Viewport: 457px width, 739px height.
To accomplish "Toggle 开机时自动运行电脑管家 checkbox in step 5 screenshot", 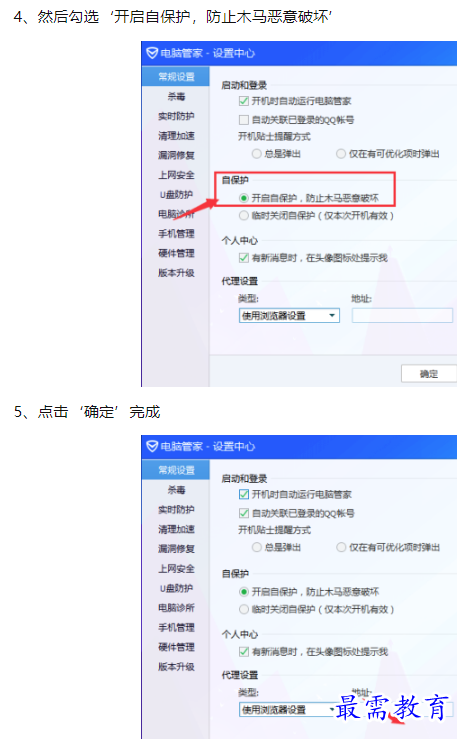I will pos(244,494).
